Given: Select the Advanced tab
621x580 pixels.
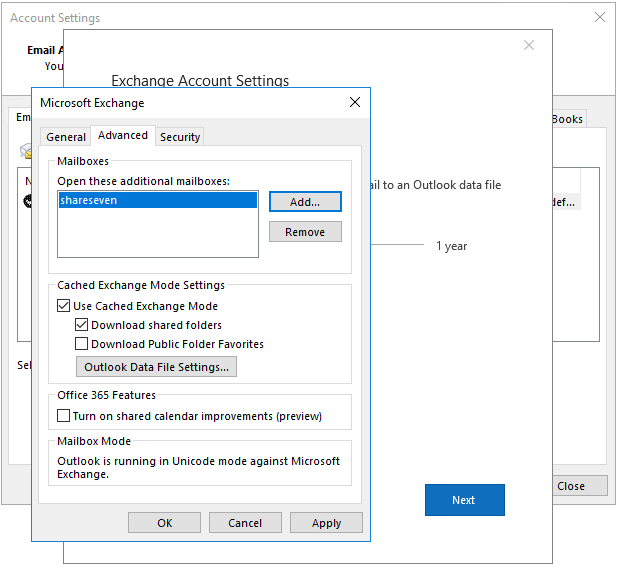Looking at the screenshot, I should coord(123,135).
